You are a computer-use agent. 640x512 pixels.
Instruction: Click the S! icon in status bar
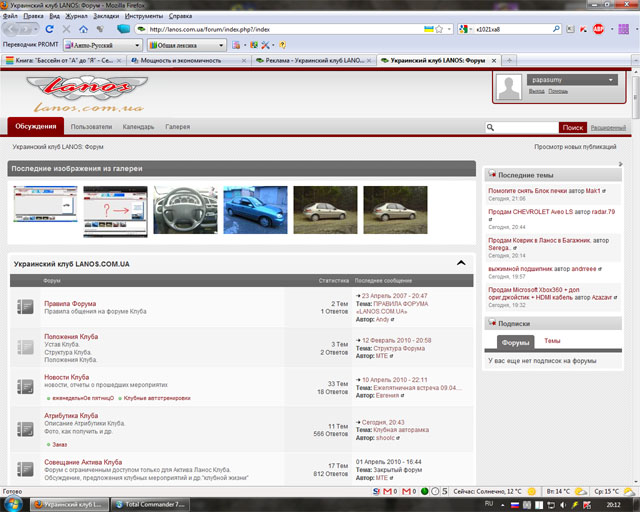(376, 492)
